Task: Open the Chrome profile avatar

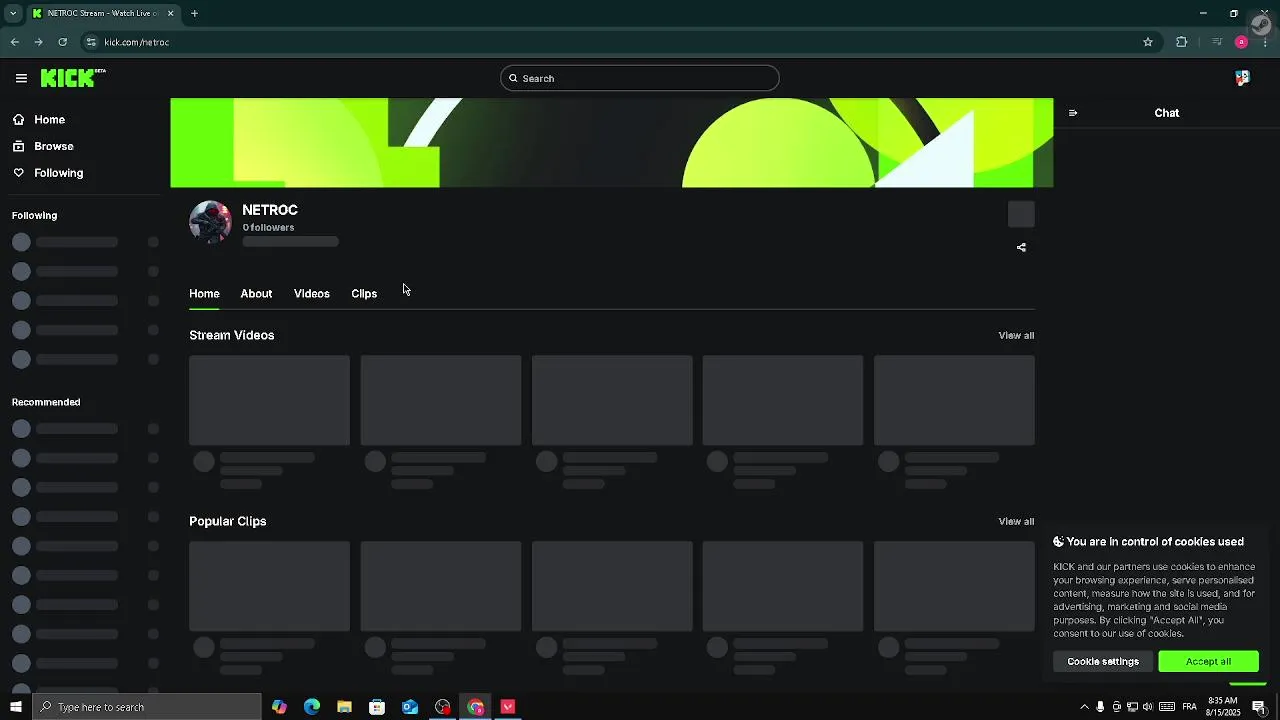Action: 1241,42
